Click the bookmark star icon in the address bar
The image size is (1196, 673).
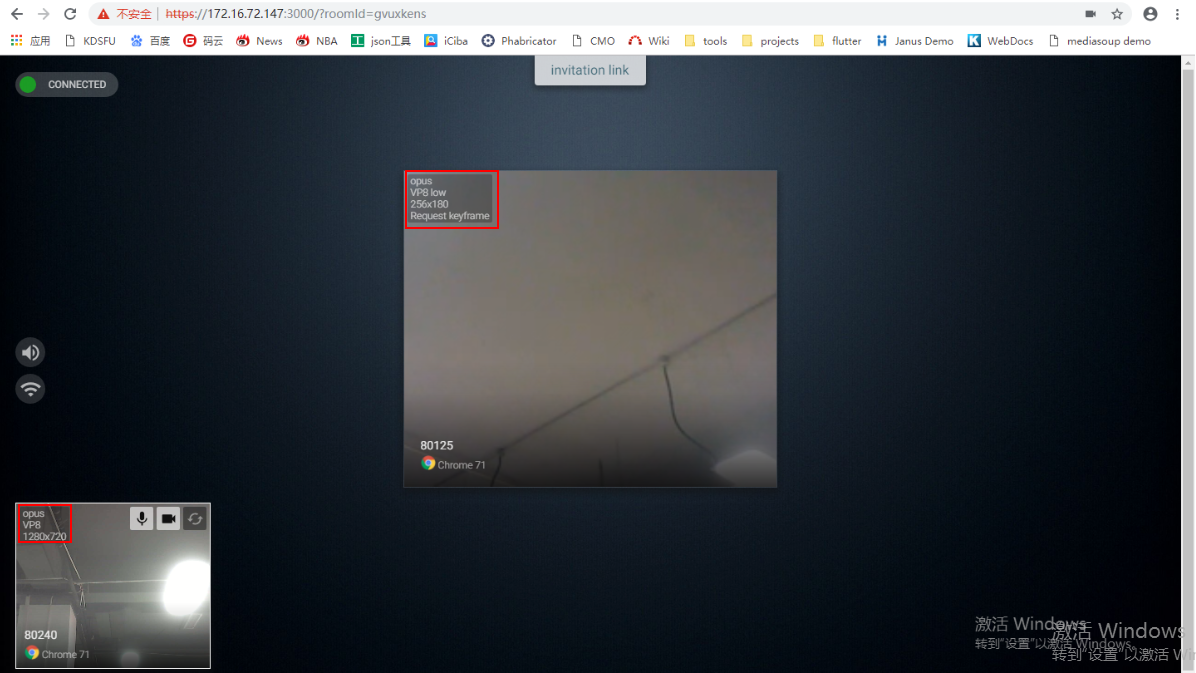click(1118, 14)
